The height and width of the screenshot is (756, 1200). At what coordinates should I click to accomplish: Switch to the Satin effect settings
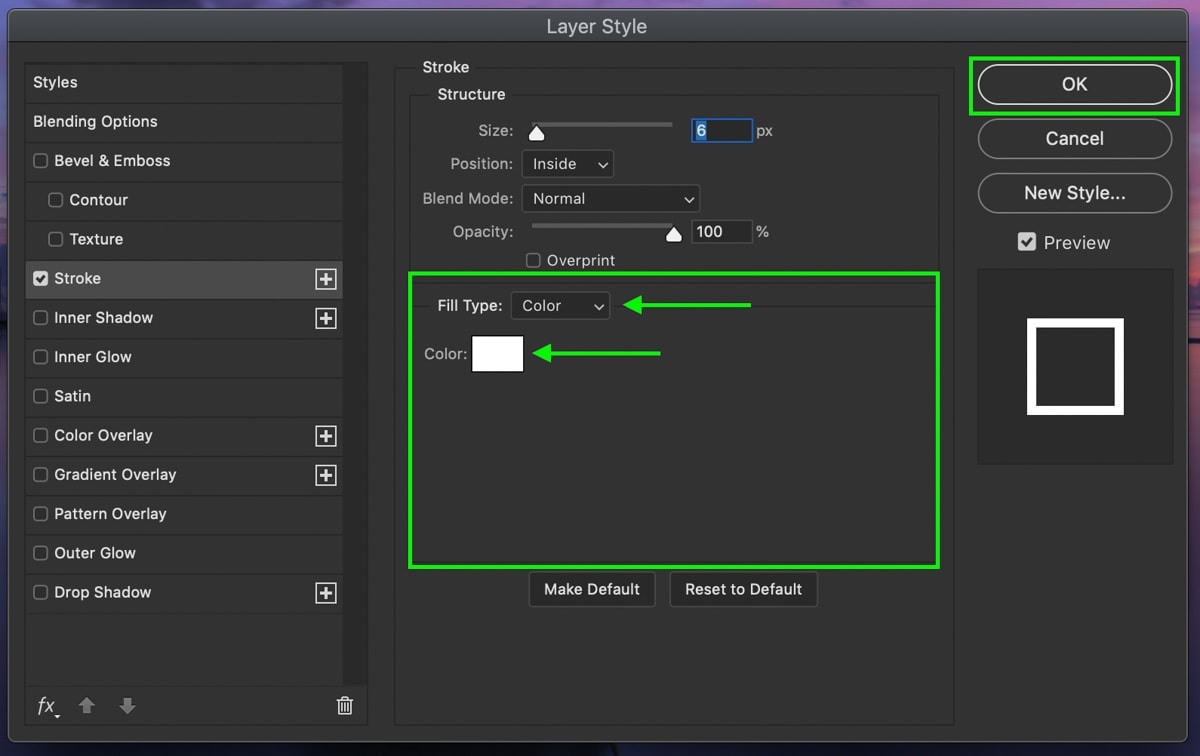(x=72, y=396)
